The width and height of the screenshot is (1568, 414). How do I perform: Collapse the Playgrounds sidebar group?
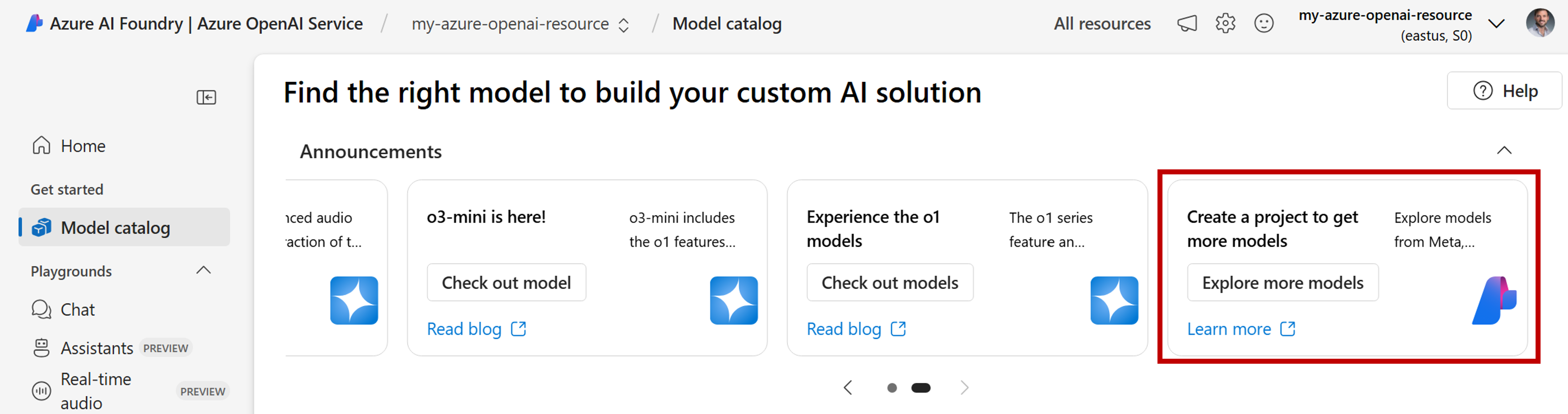(203, 270)
